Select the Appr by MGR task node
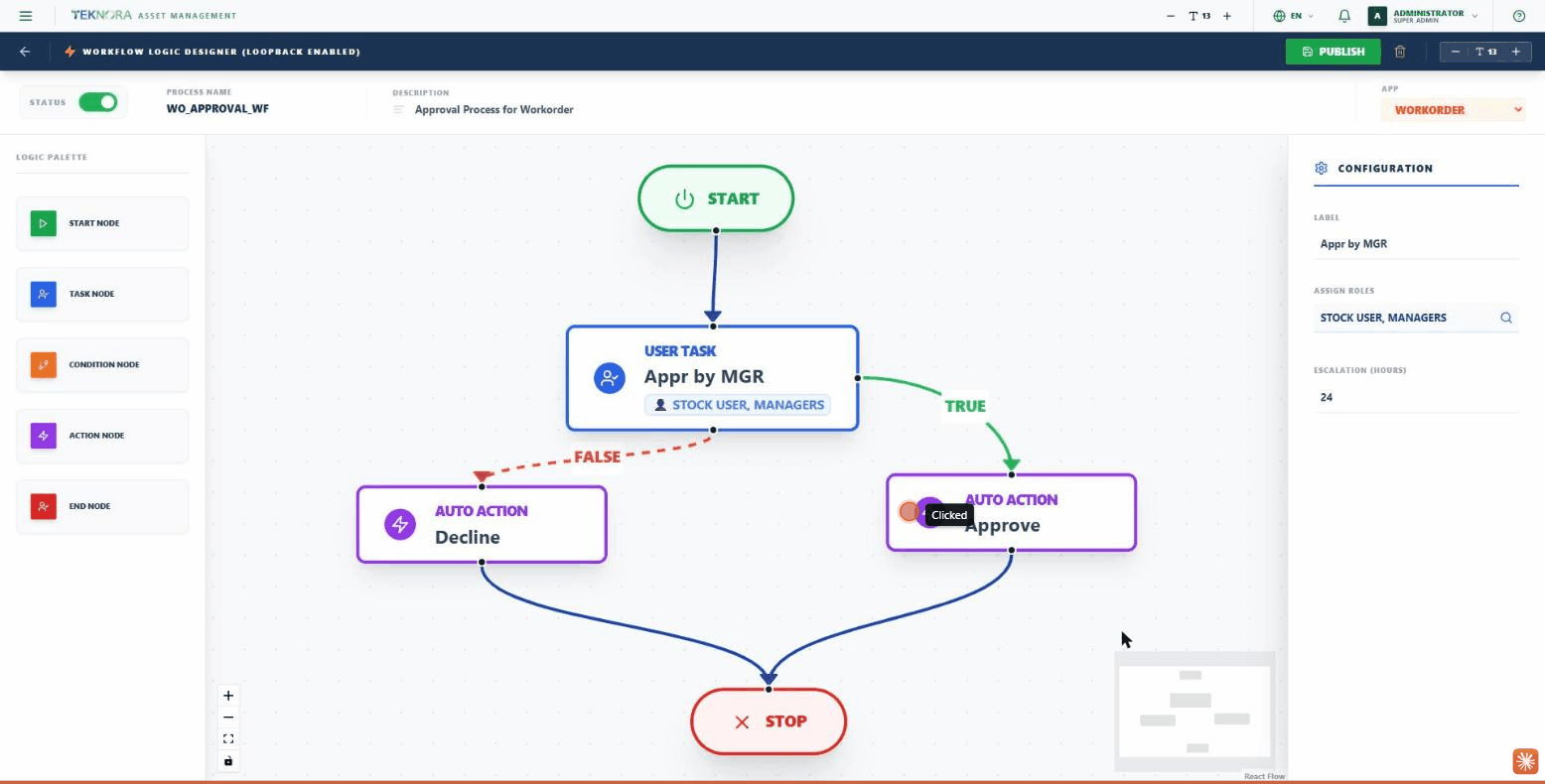Image resolution: width=1545 pixels, height=784 pixels. [713, 378]
